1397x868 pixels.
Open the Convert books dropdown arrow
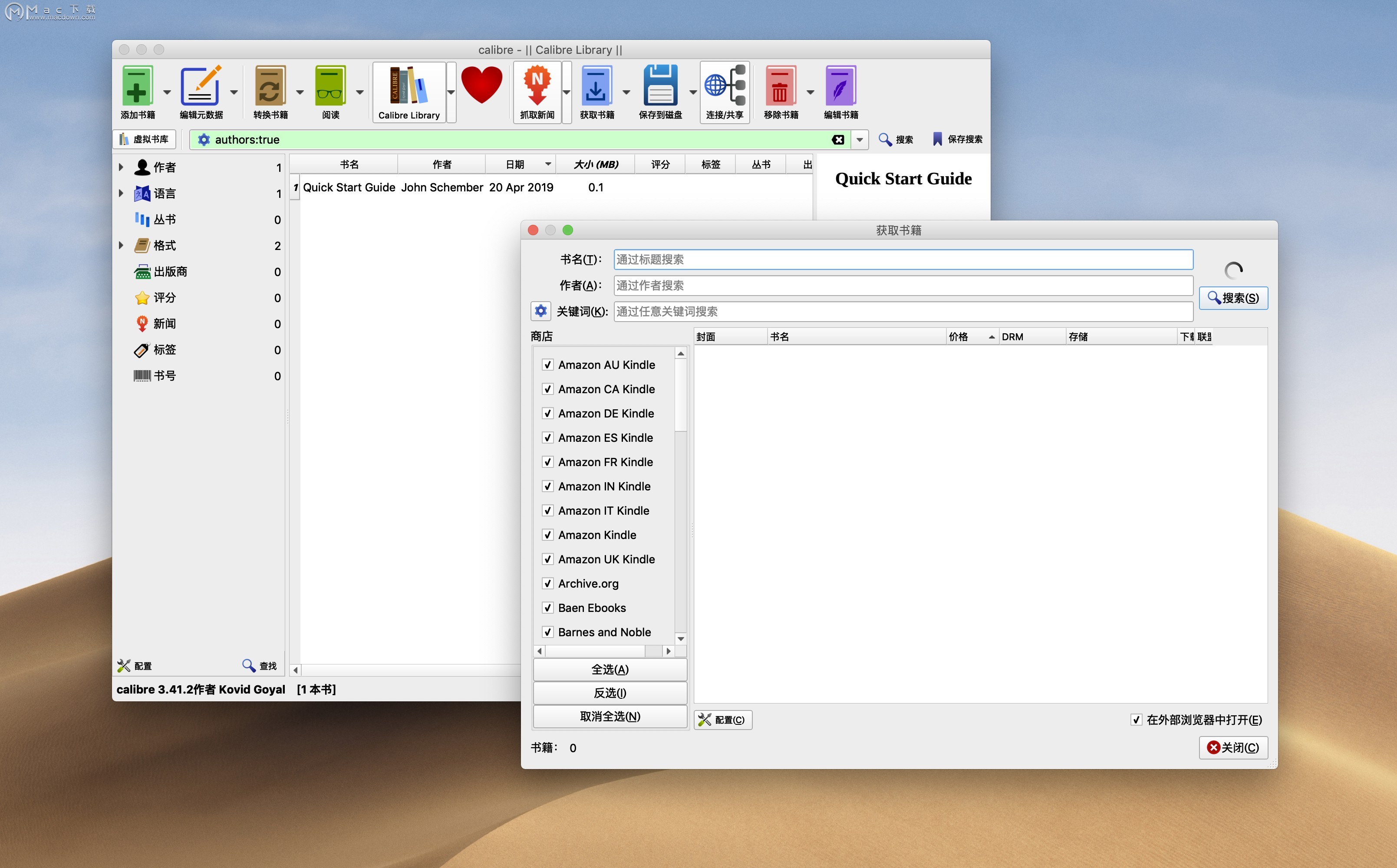pos(300,92)
